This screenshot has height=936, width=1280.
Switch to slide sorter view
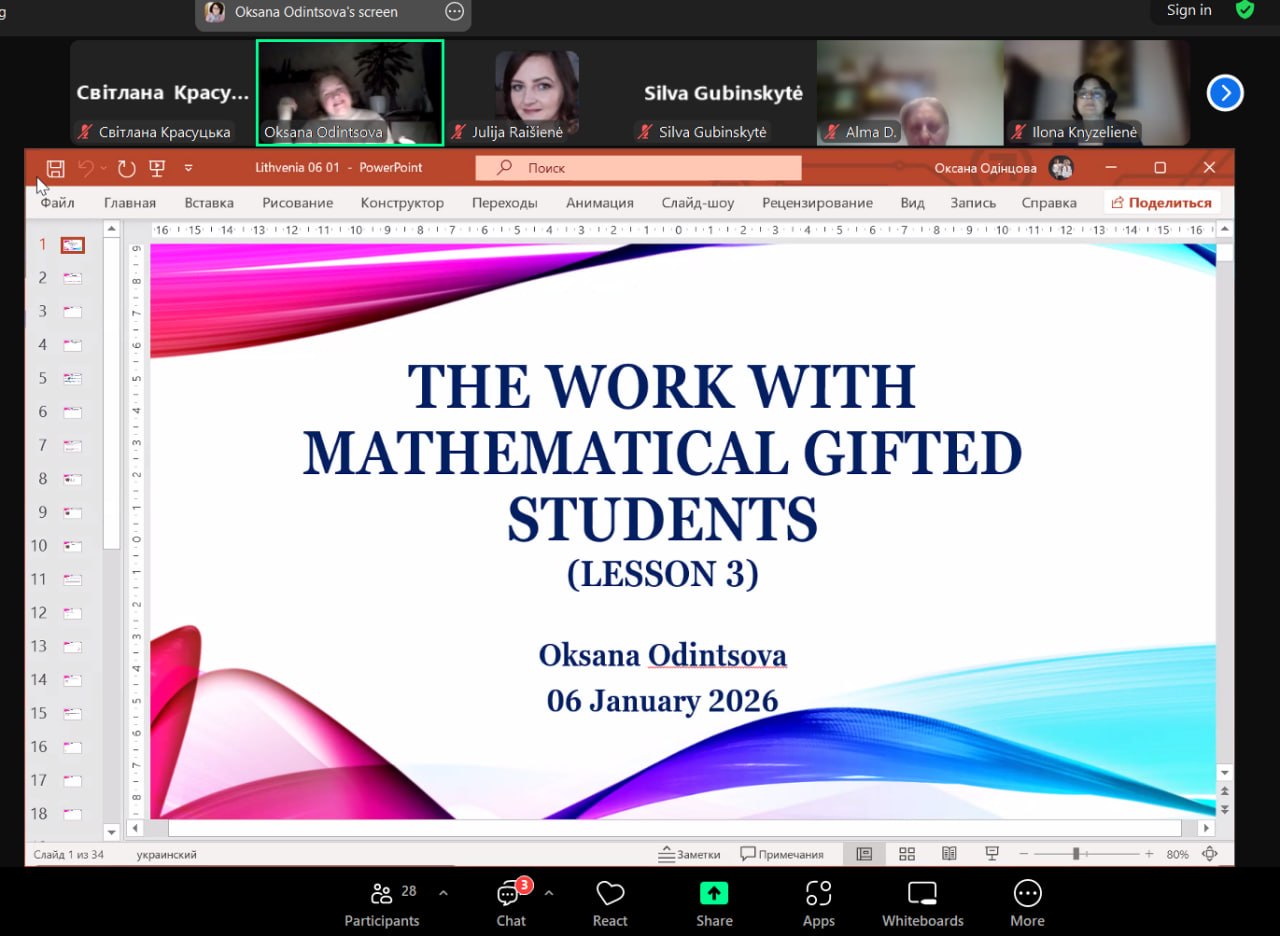[x=907, y=854]
